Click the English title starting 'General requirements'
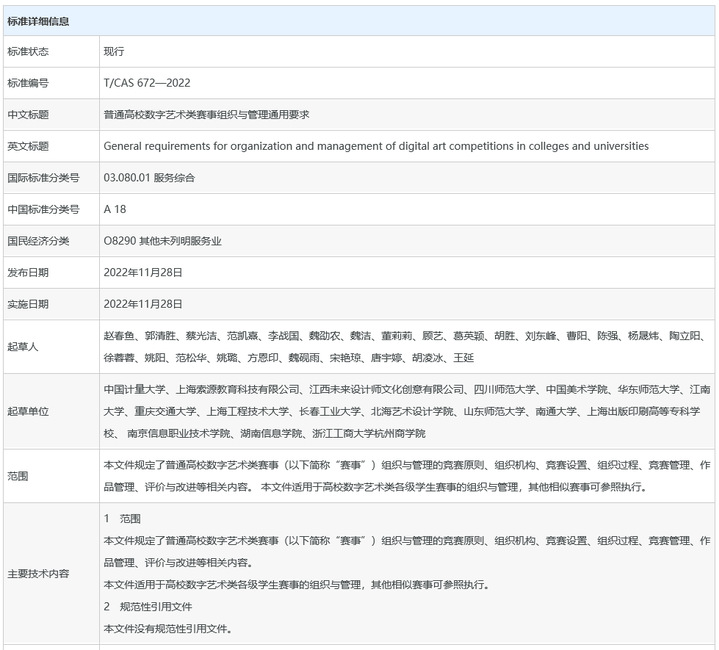This screenshot has width=719, height=650. coord(375,146)
